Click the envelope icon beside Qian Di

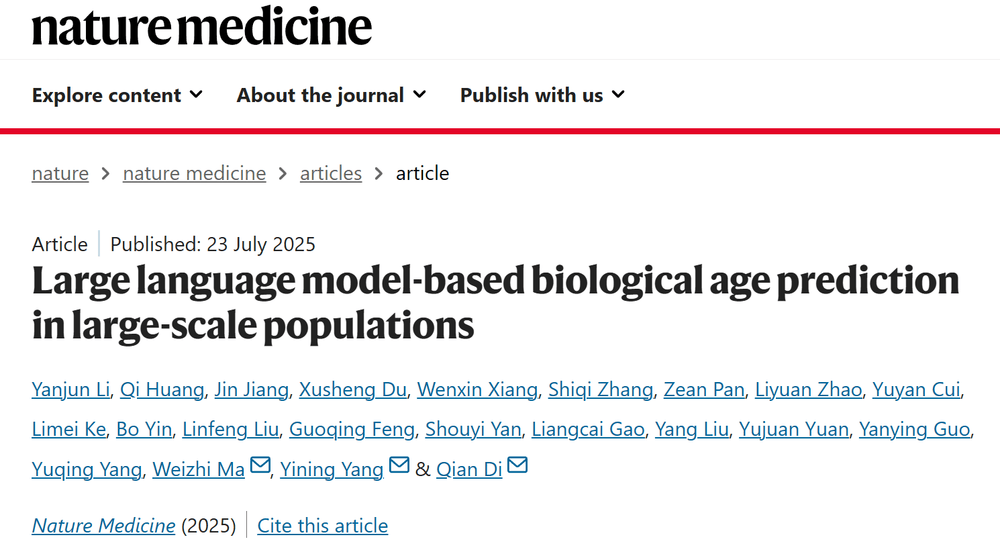pyautogui.click(x=517, y=466)
